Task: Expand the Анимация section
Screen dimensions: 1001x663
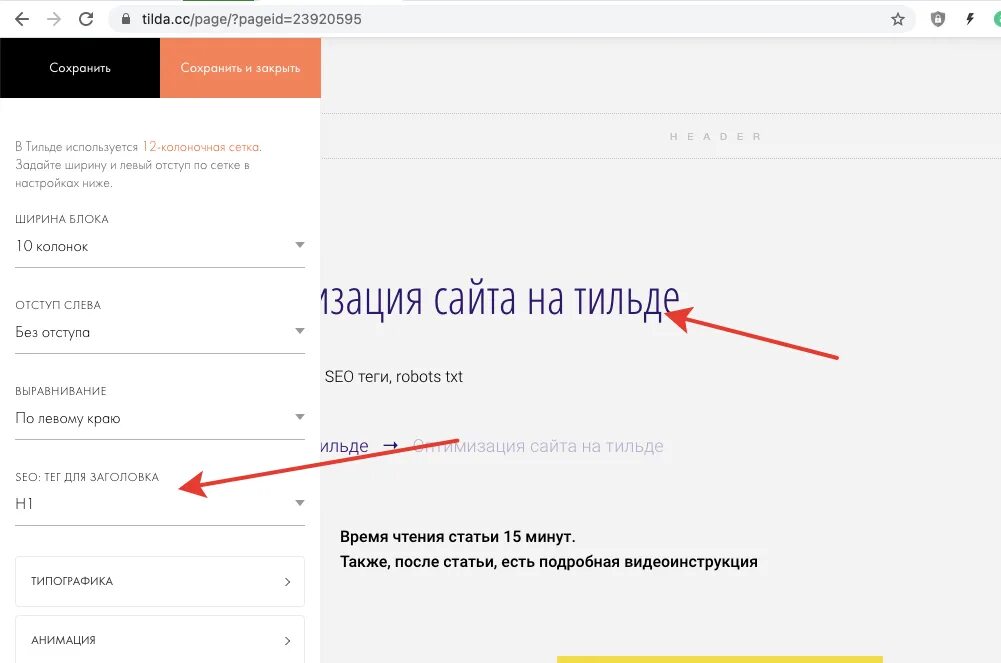Action: [x=160, y=639]
